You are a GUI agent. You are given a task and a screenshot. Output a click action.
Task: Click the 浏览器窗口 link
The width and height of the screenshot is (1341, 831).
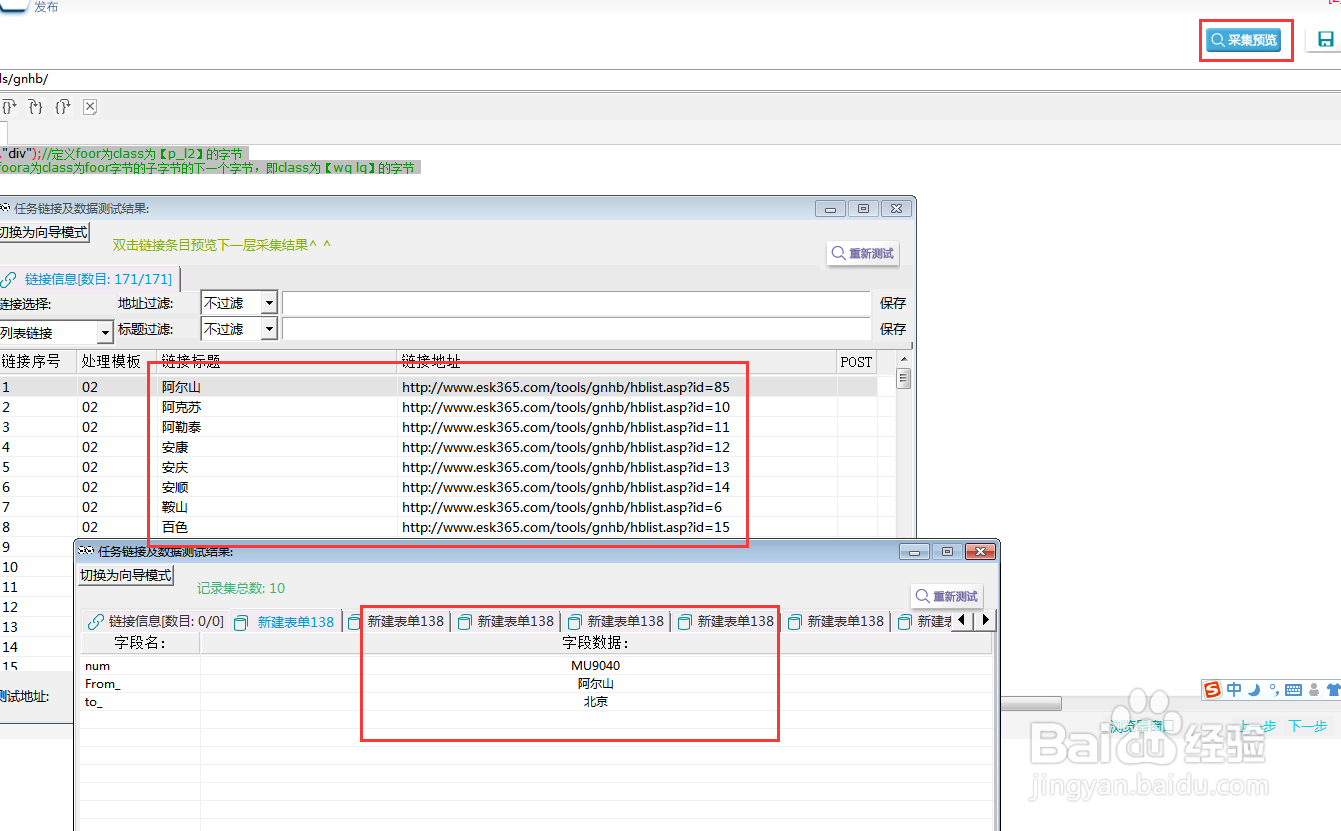click(x=1142, y=727)
